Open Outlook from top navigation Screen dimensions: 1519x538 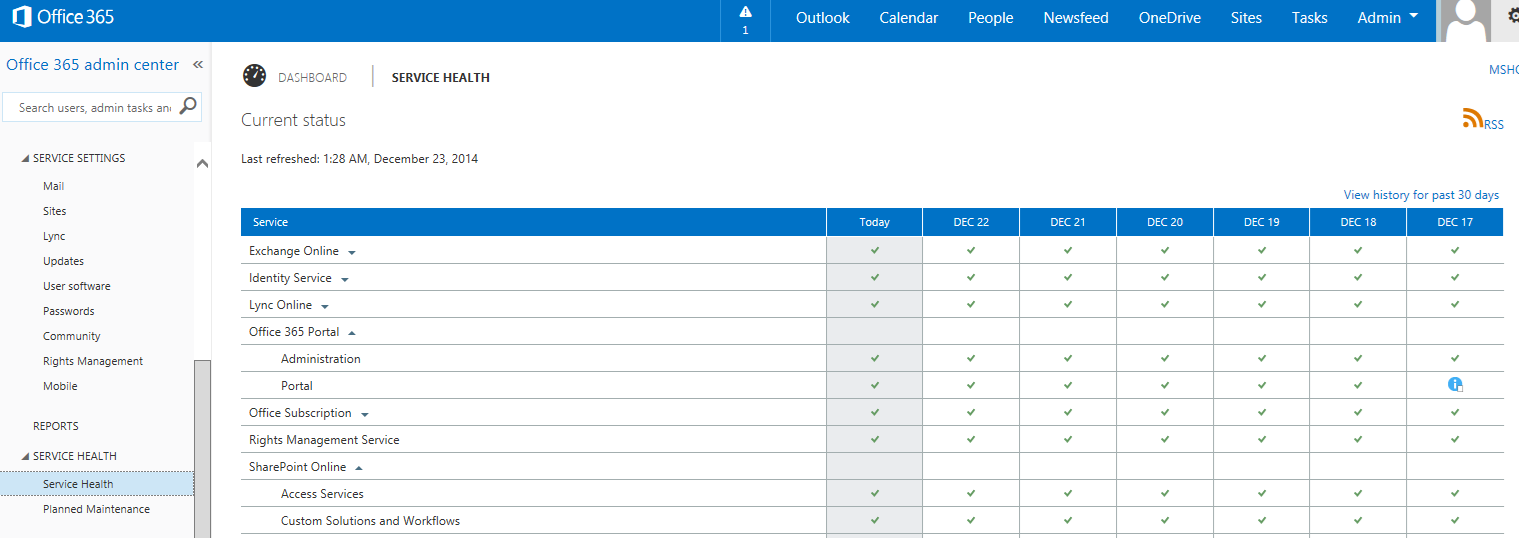[x=823, y=17]
